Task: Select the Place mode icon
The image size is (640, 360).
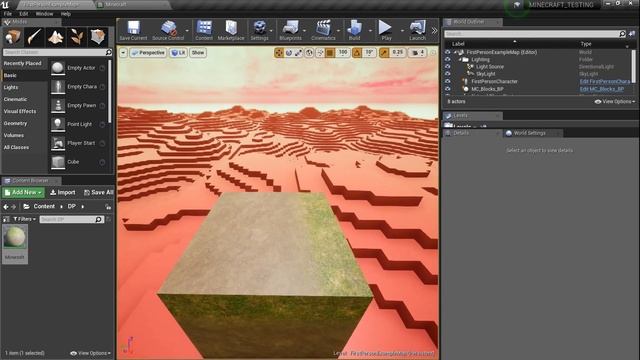Action: pyautogui.click(x=13, y=37)
